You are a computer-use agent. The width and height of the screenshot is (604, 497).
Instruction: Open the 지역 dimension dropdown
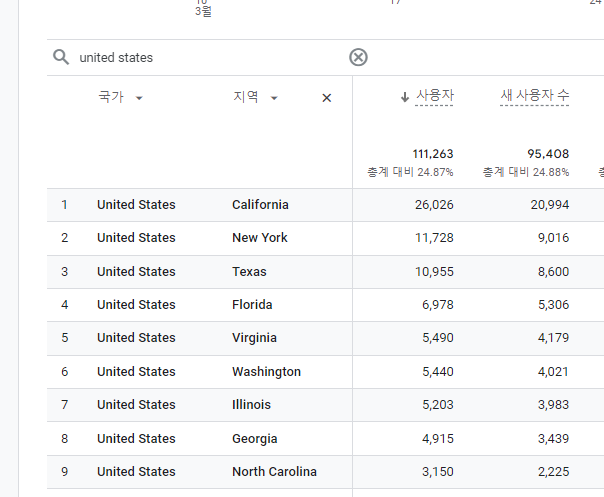(255, 97)
